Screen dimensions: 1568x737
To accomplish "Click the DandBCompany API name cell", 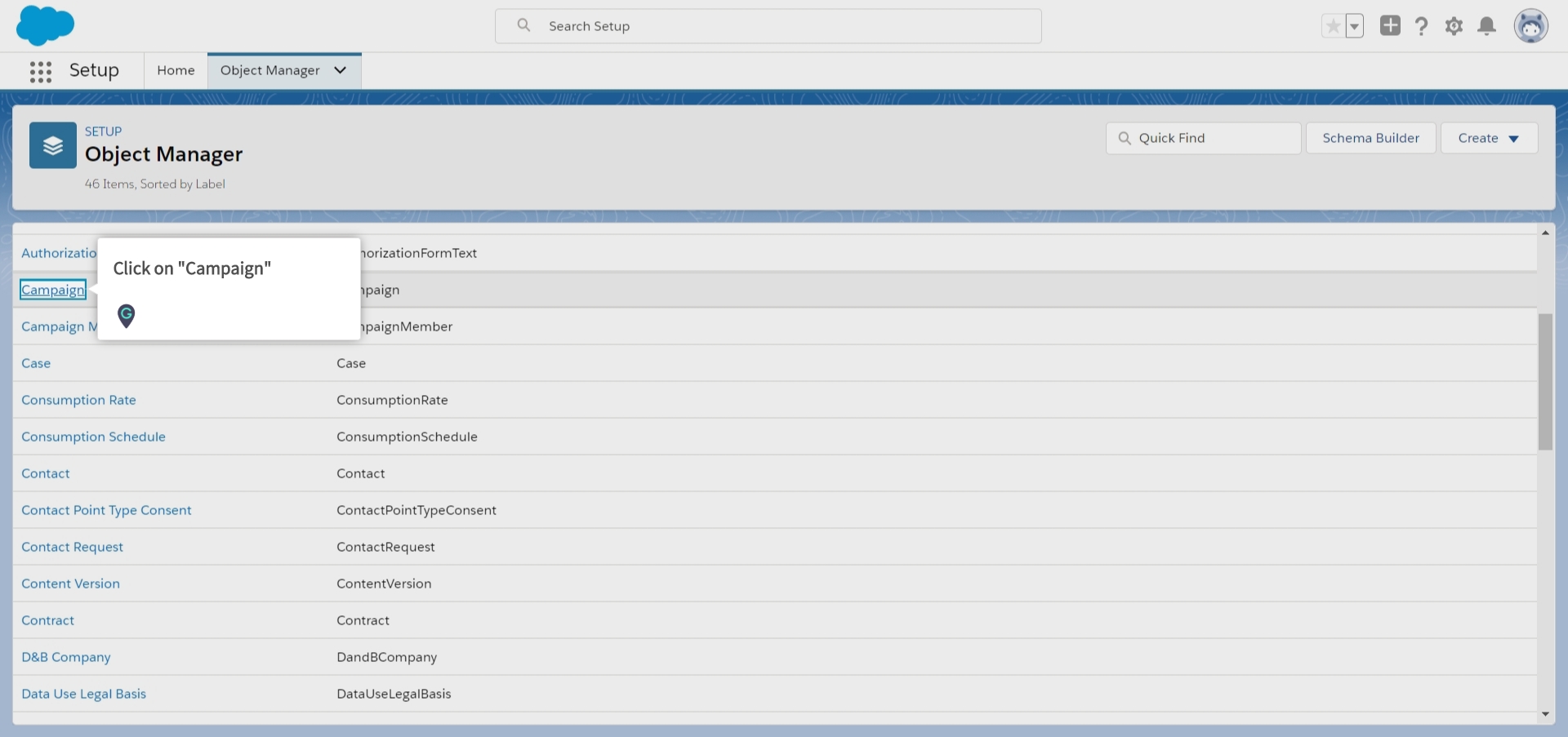I will tap(386, 657).
